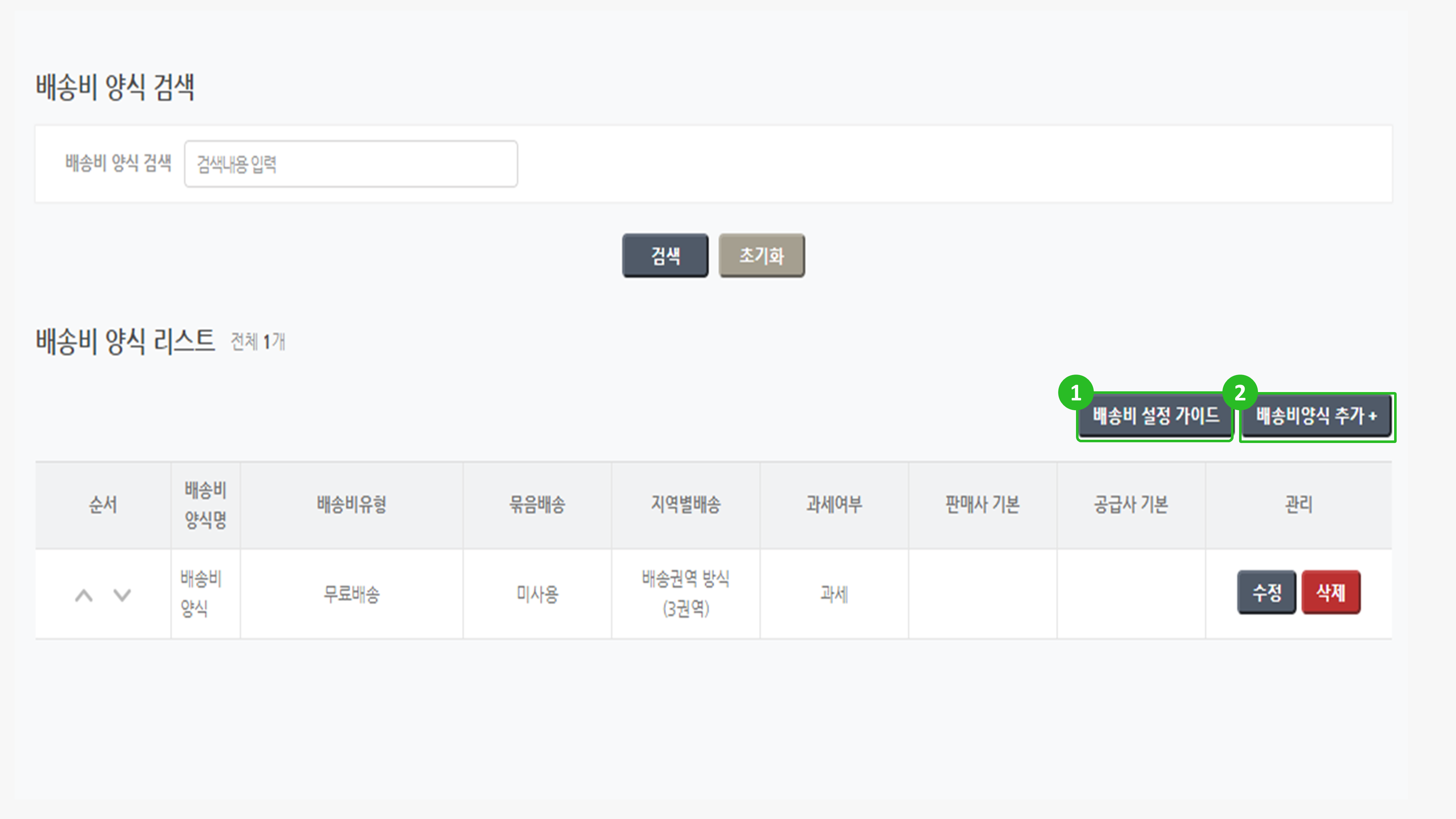Move the shipping template up with the up arrow
The image size is (1456, 819).
tap(84, 595)
